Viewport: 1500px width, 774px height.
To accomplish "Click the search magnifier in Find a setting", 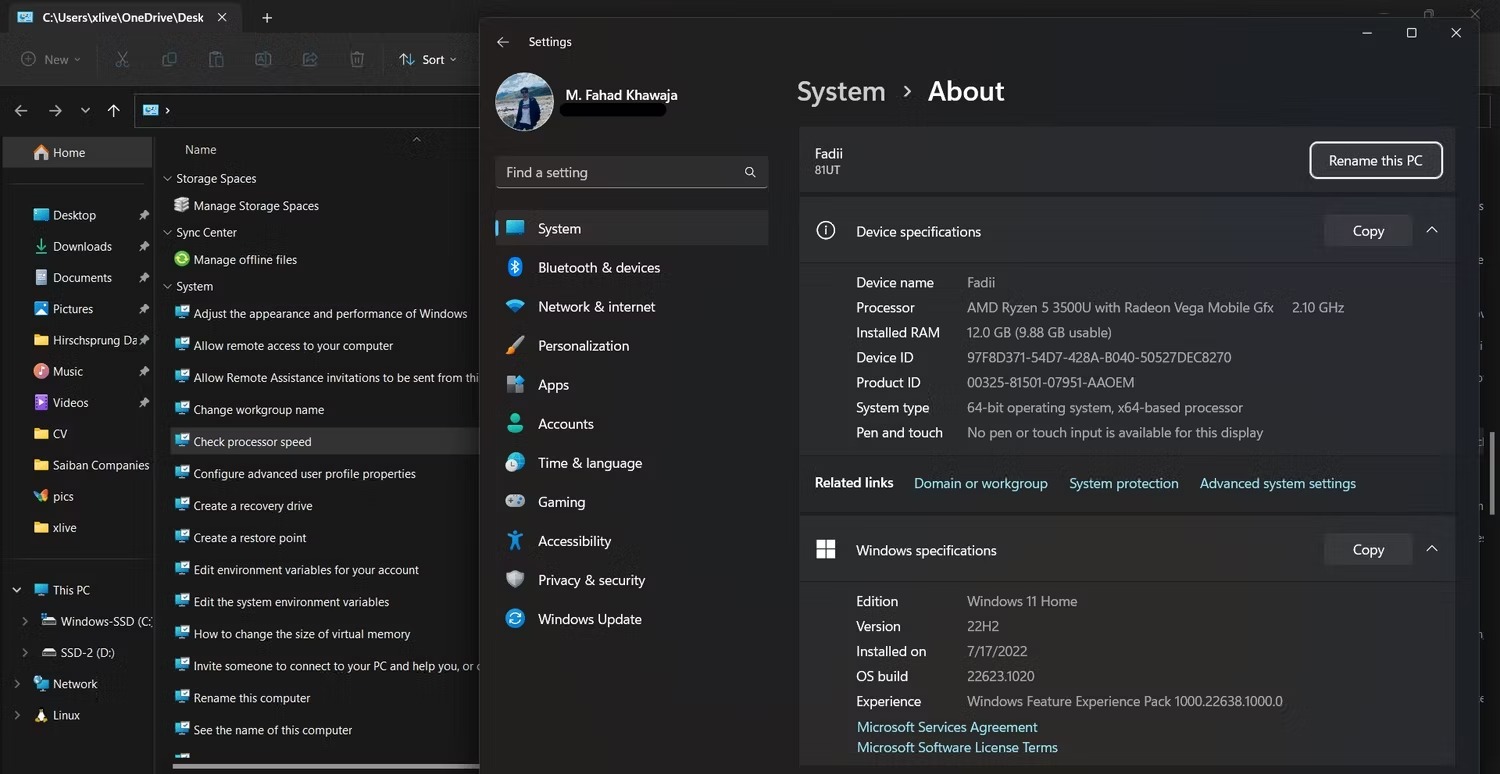I will pyautogui.click(x=750, y=172).
